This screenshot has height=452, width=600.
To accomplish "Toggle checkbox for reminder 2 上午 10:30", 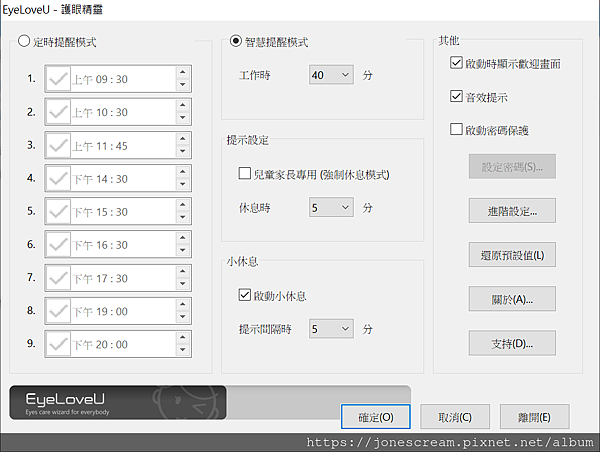I will click(58, 112).
